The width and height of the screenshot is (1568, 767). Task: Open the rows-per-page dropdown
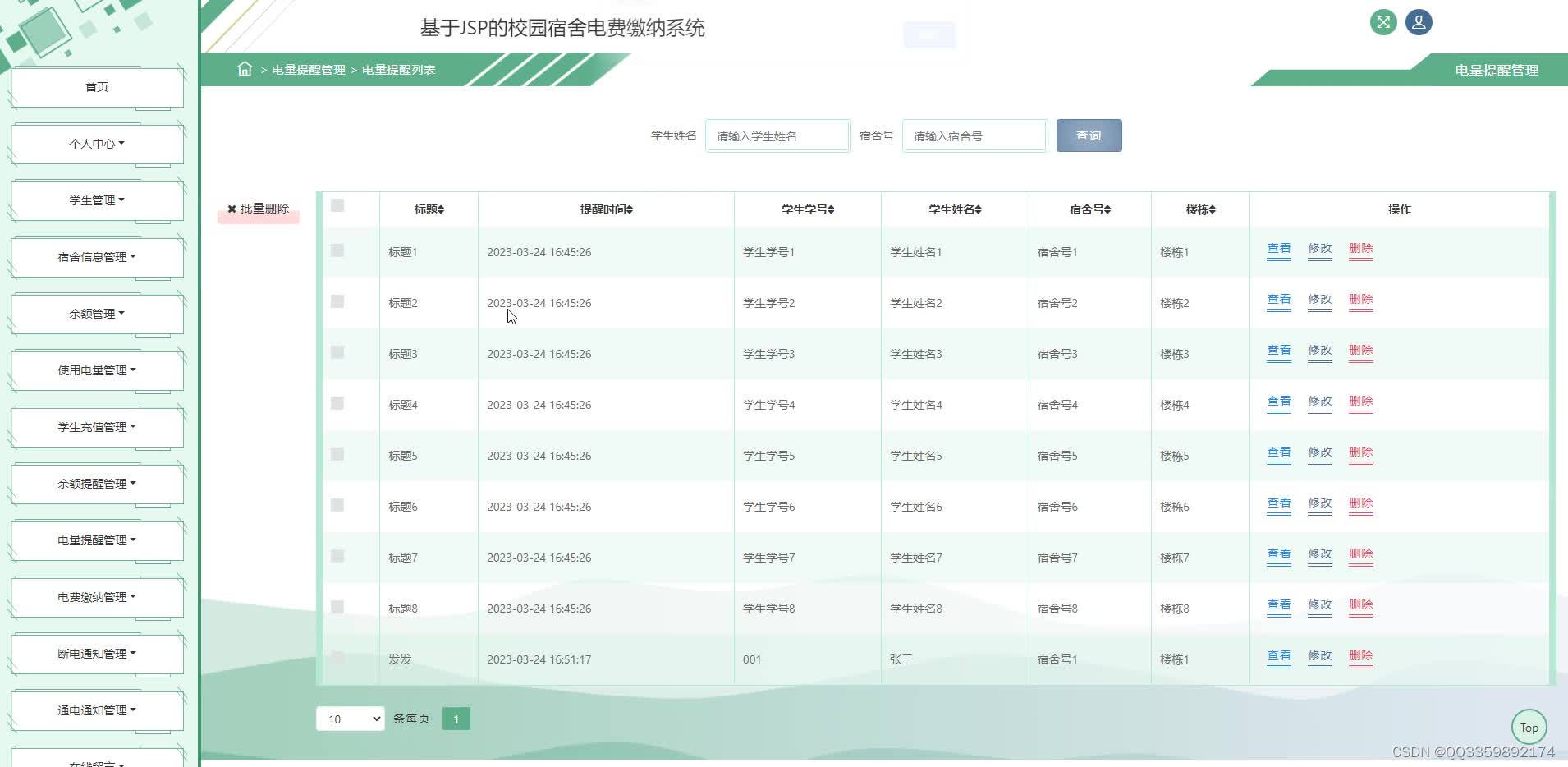[x=350, y=719]
